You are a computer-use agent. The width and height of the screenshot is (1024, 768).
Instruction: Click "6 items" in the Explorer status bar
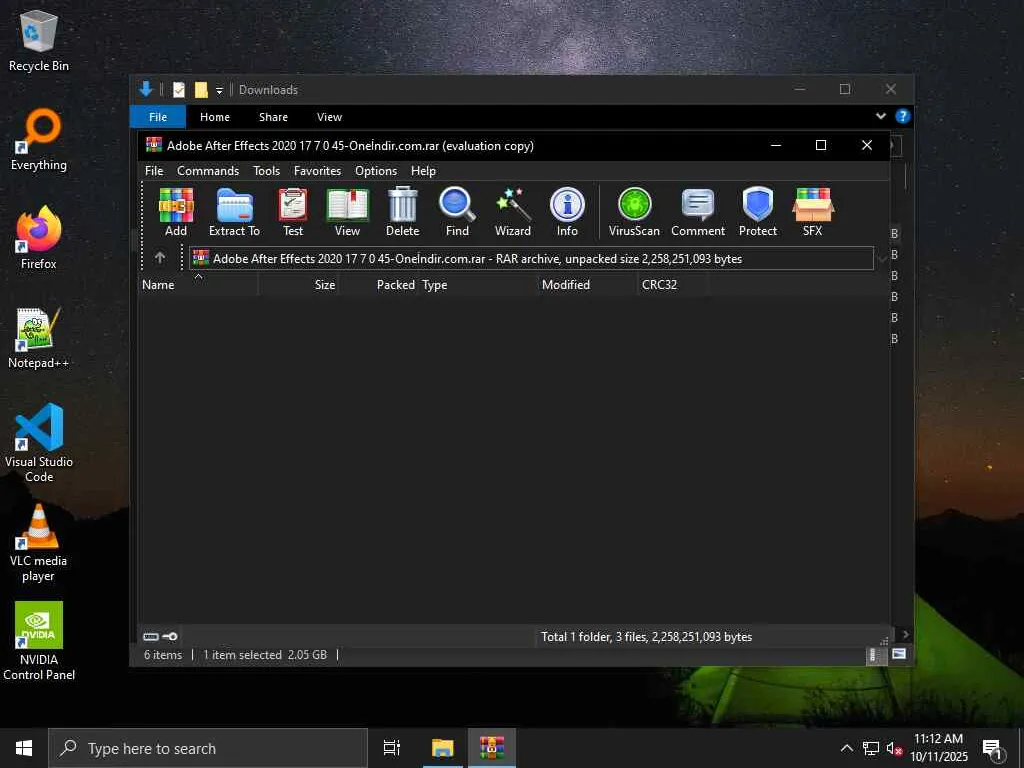163,654
